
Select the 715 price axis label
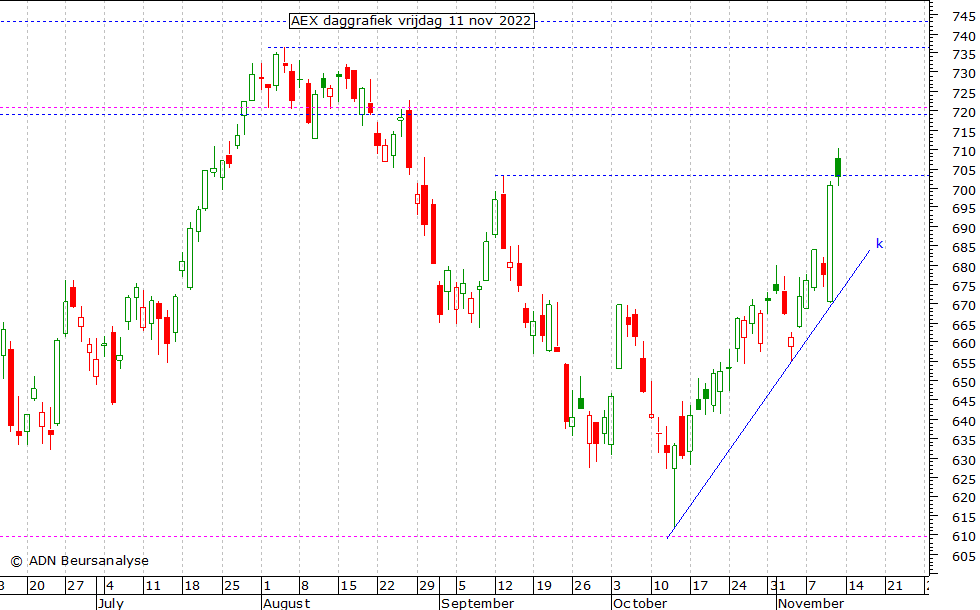(x=963, y=132)
